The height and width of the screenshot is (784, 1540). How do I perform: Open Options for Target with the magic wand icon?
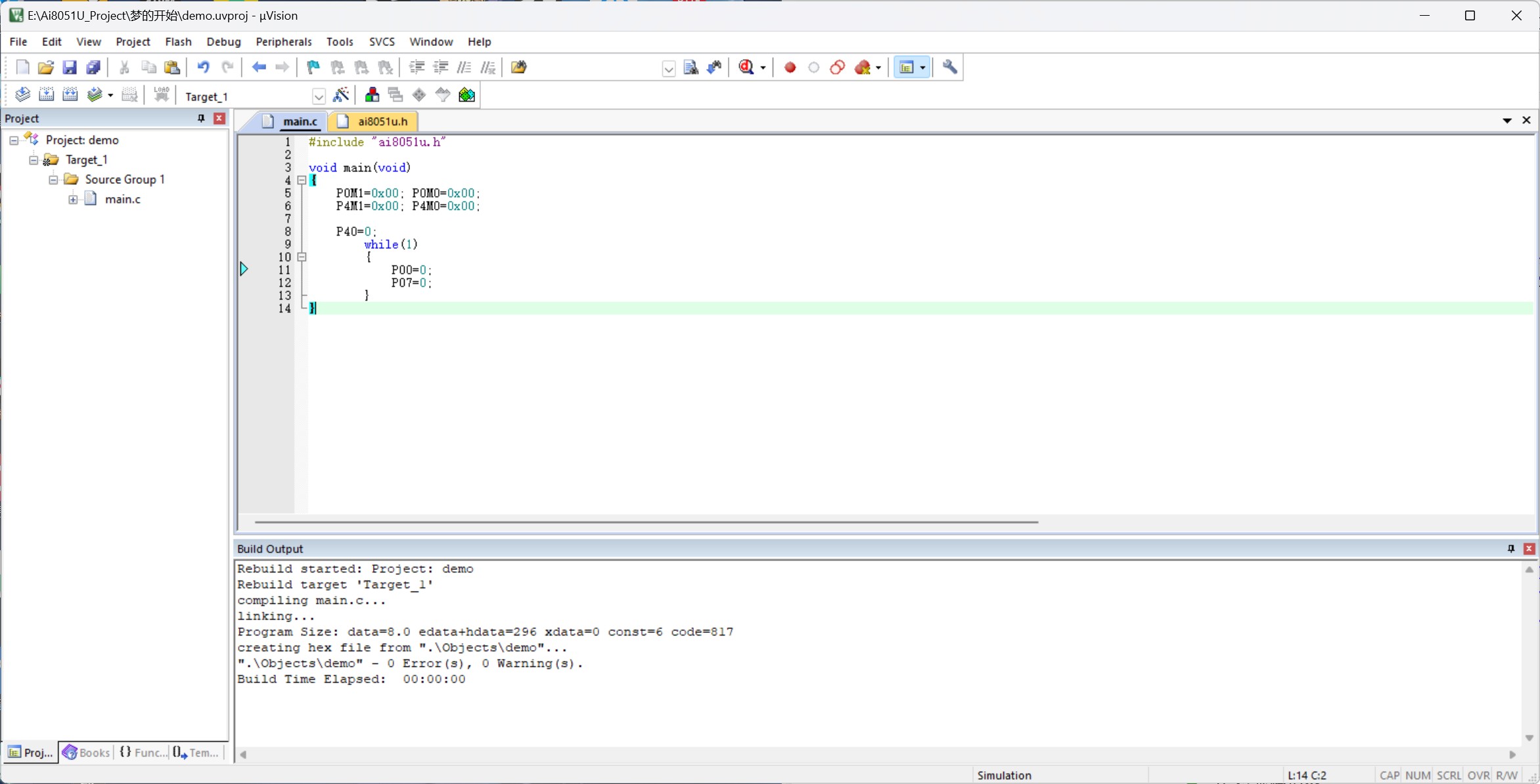click(341, 95)
